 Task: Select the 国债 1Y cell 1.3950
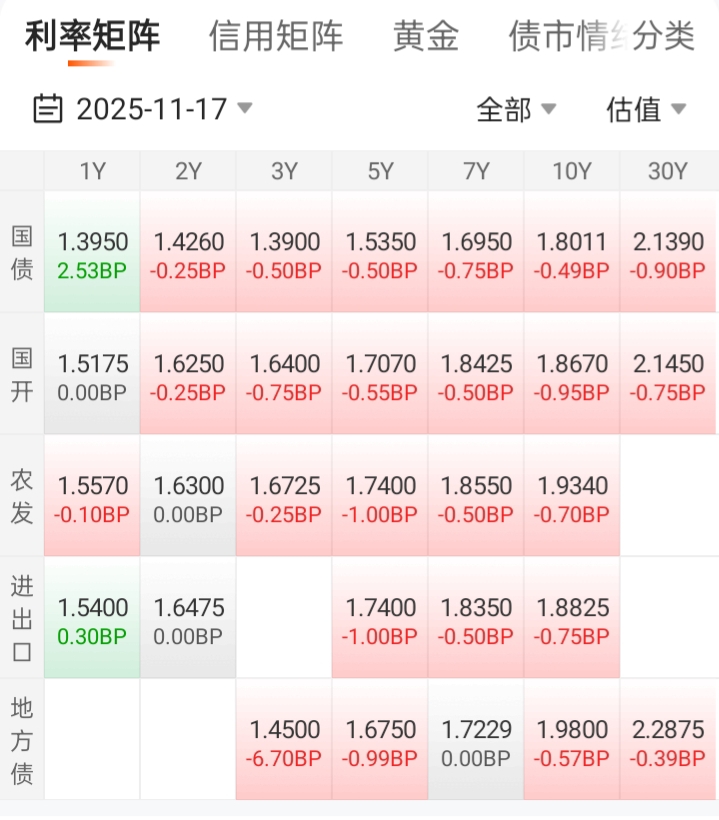[x=92, y=253]
